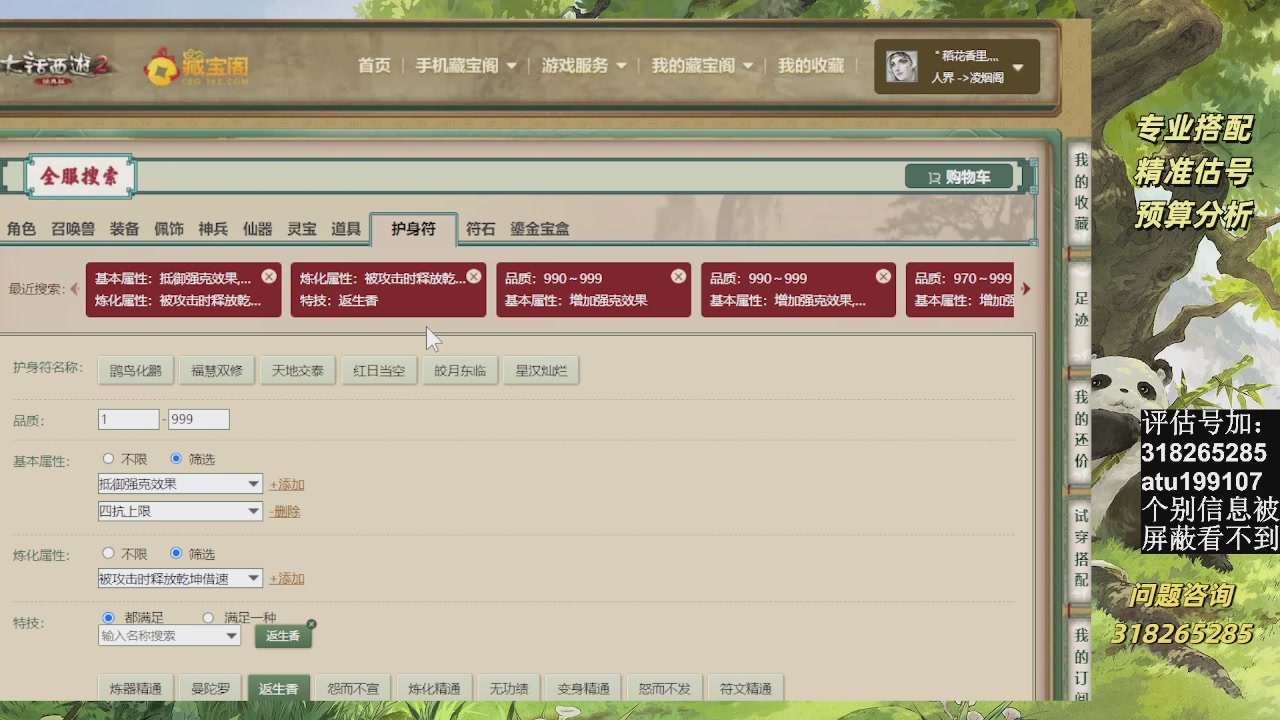Open the 购物车 shopping cart
1280x720 pixels.
coord(957,176)
